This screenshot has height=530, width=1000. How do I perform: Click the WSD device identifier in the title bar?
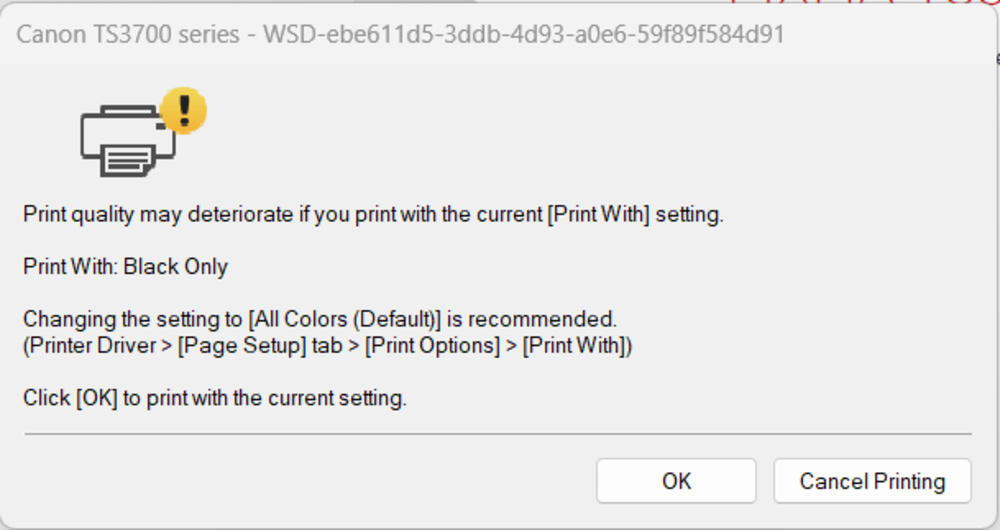[x=523, y=35]
